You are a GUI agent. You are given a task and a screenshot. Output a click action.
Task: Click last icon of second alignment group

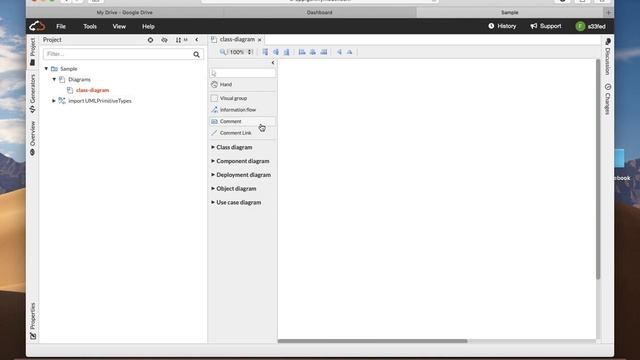pos(324,52)
